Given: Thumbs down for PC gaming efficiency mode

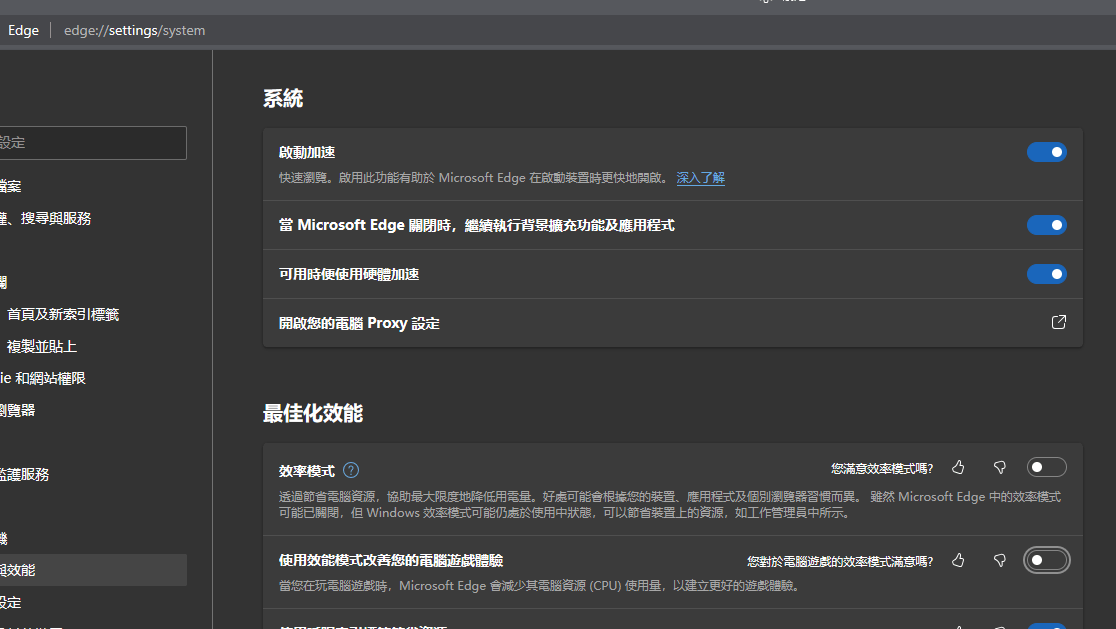Looking at the screenshot, I should click(999, 561).
